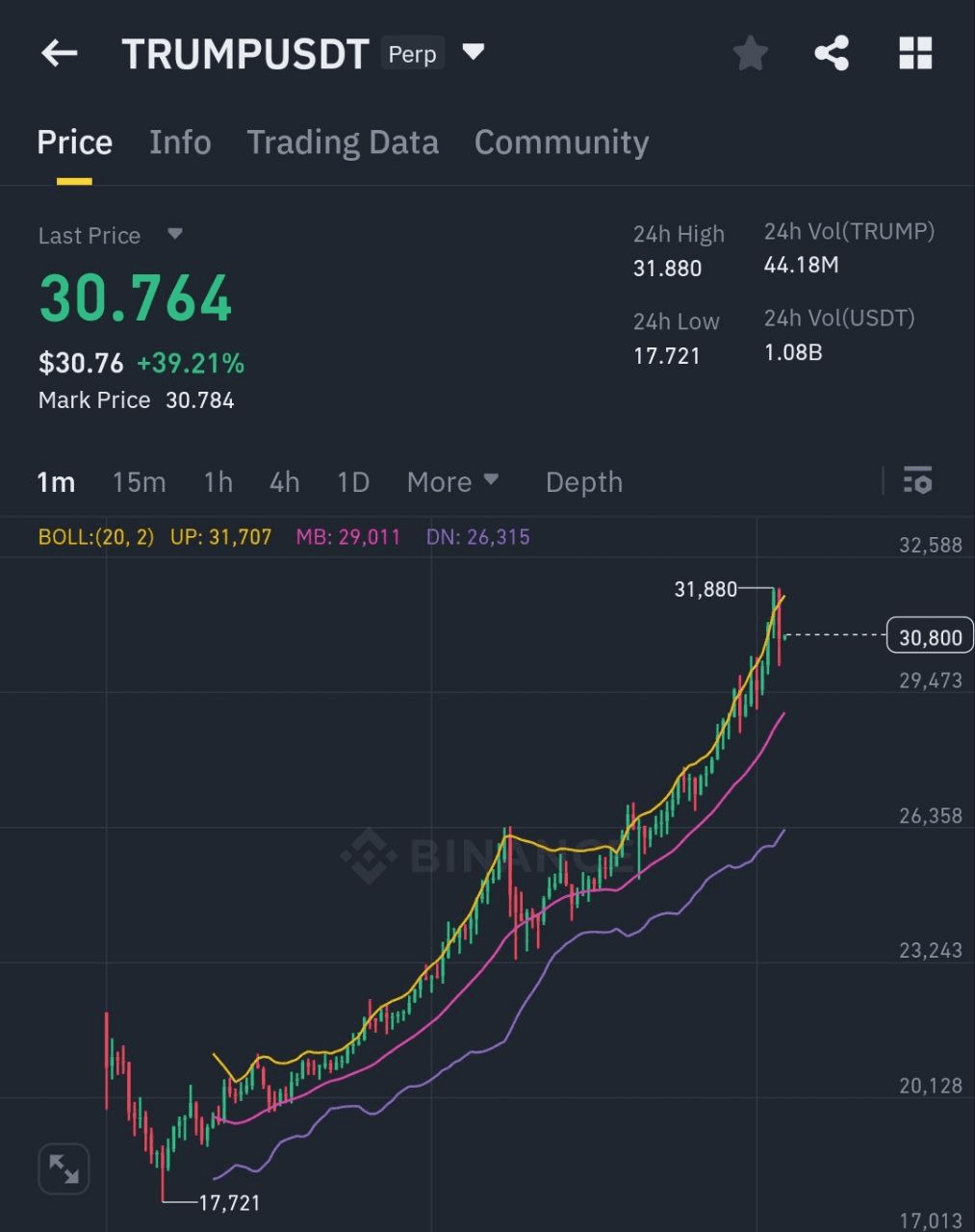
Task: Select the 1h interval
Action: [218, 481]
